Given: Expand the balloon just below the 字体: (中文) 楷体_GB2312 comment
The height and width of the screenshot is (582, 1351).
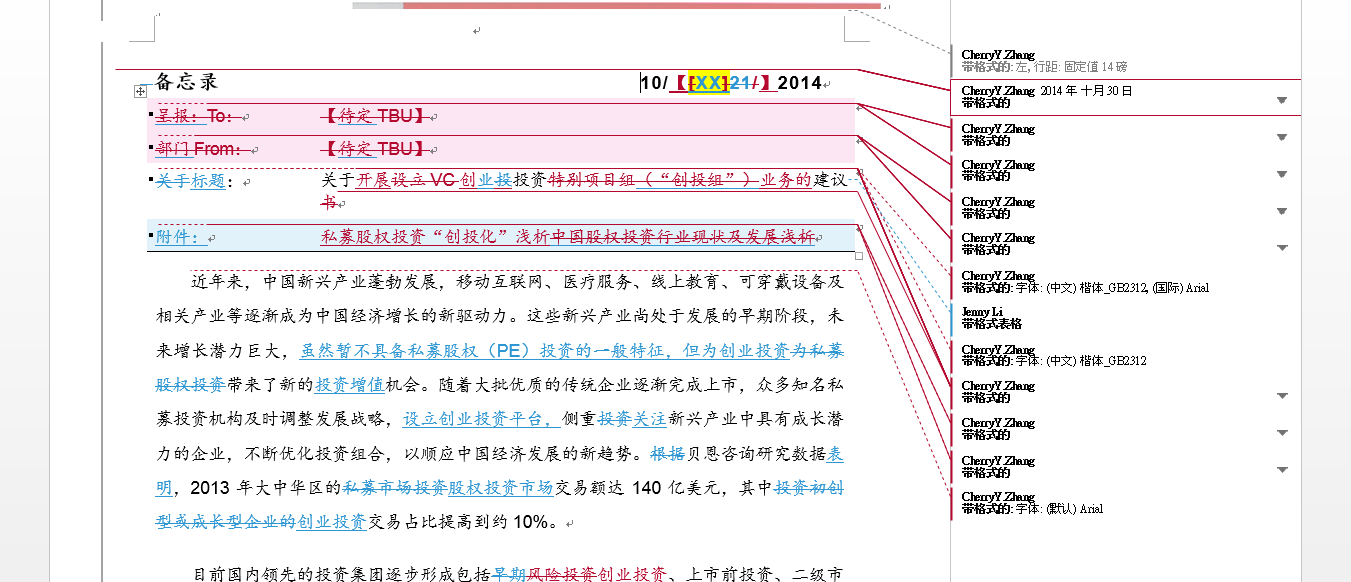Looking at the screenshot, I should click(1282, 395).
